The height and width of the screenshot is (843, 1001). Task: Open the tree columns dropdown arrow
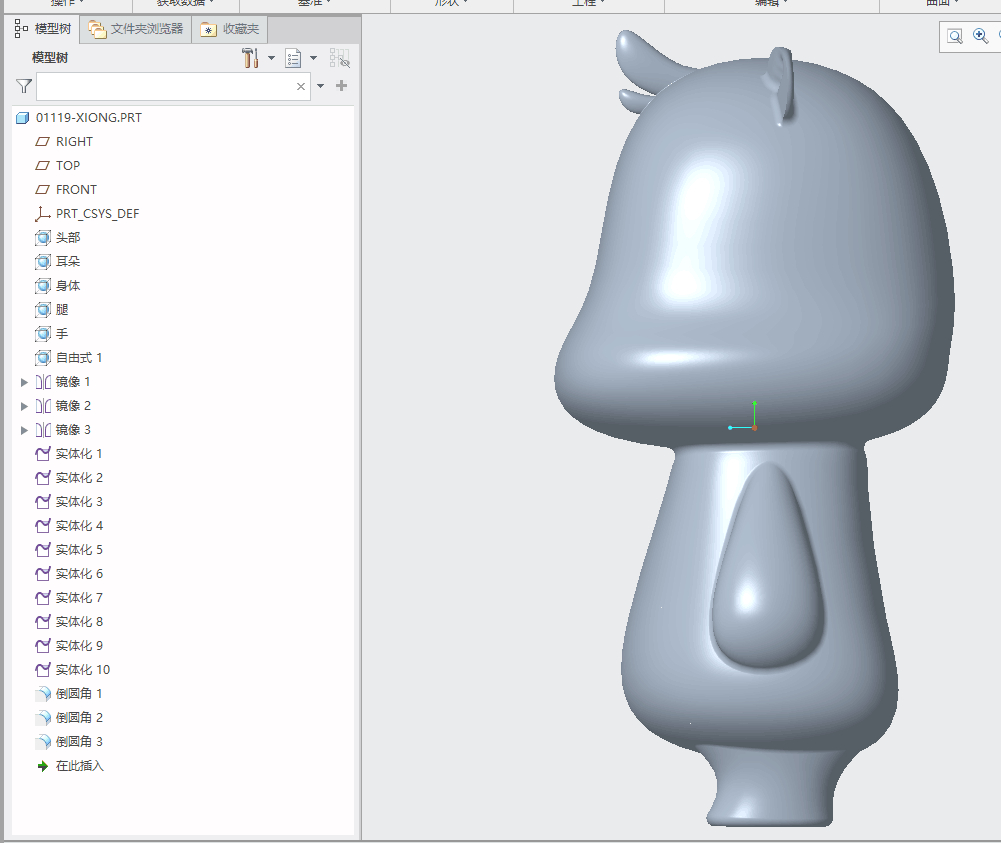[x=313, y=58]
